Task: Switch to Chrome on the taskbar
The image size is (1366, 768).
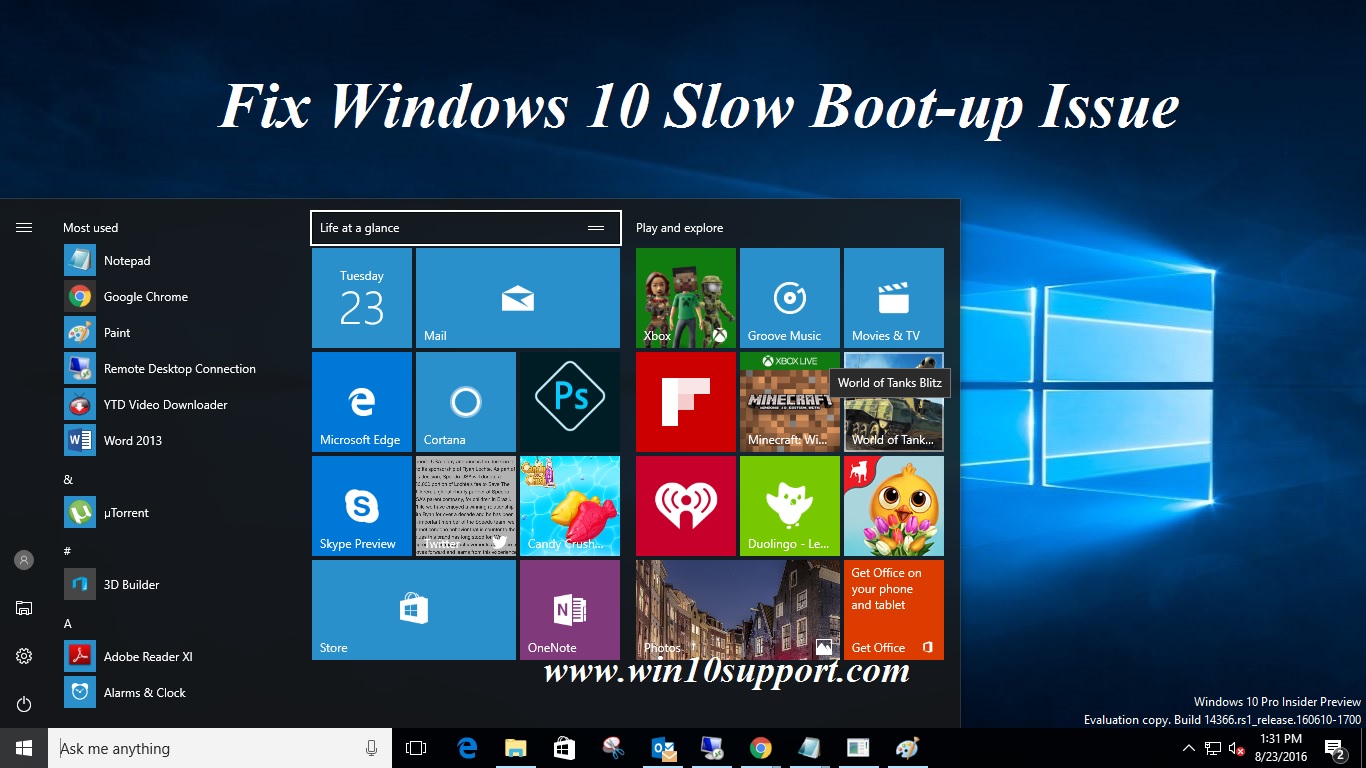Action: tap(761, 748)
